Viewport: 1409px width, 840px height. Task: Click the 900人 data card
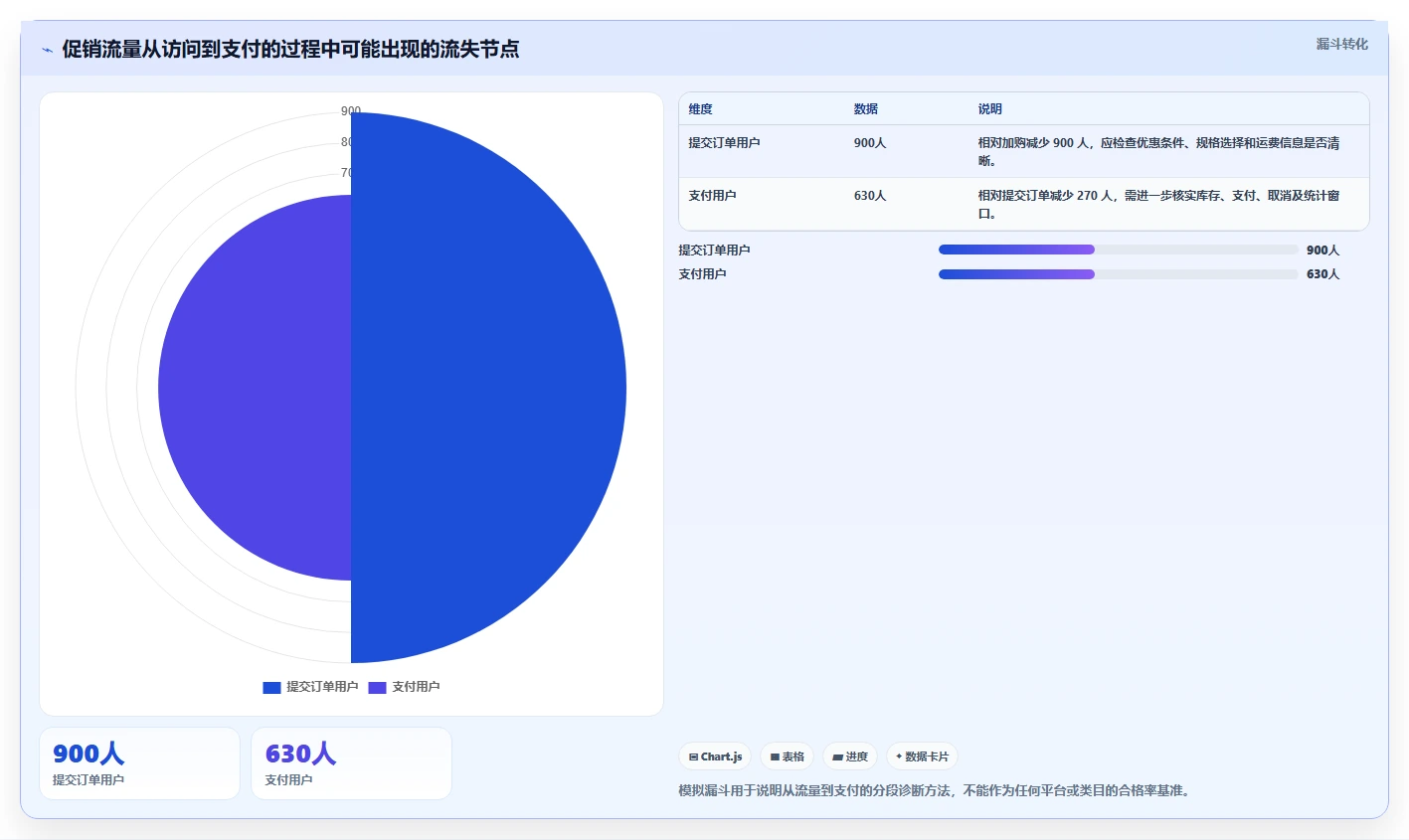pyautogui.click(x=139, y=763)
